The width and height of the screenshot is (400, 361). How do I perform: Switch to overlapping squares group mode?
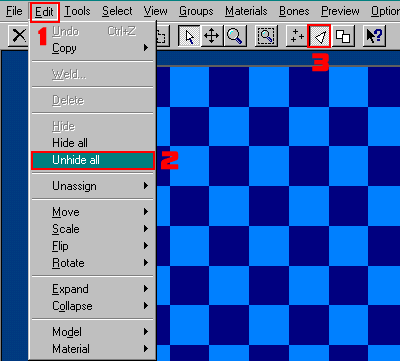[343, 36]
